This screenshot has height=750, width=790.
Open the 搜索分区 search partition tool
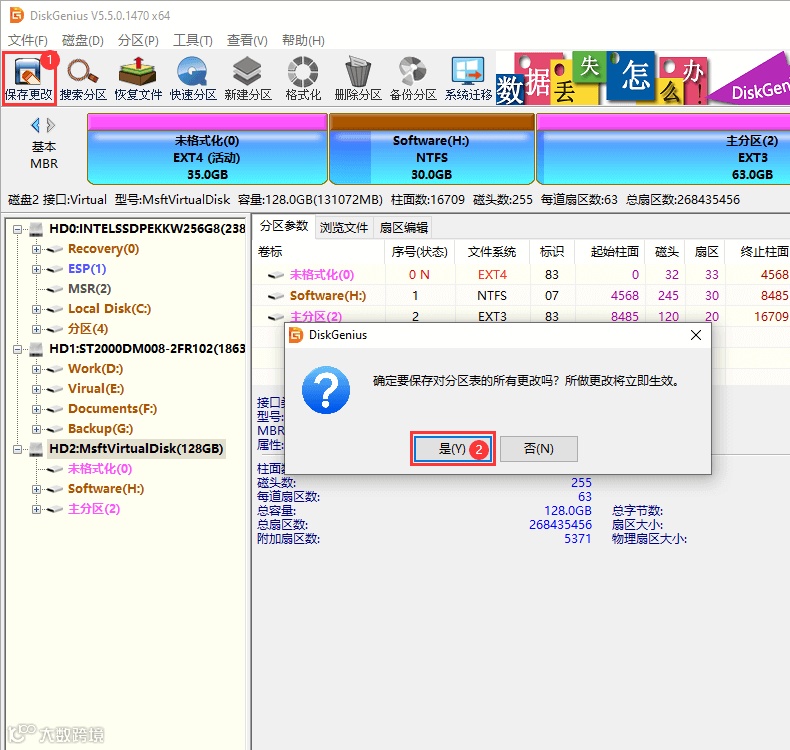coord(83,78)
